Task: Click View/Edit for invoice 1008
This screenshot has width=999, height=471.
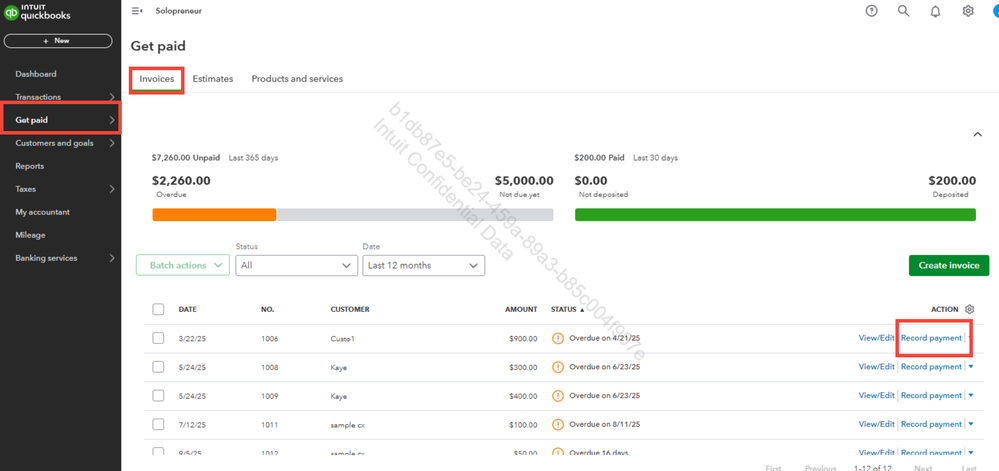Action: pyautogui.click(x=877, y=366)
